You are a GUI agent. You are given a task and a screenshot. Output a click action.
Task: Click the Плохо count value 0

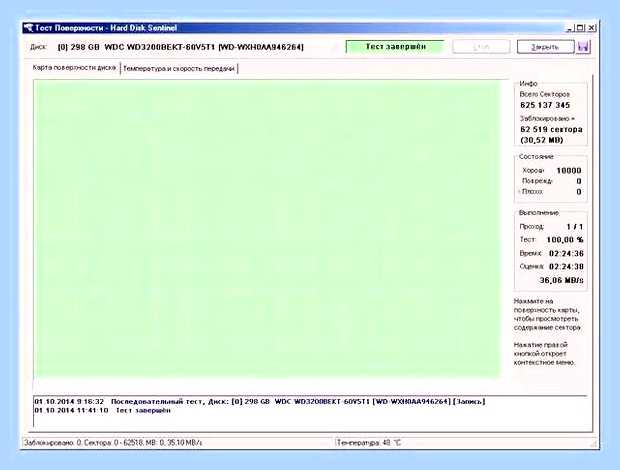(578, 192)
